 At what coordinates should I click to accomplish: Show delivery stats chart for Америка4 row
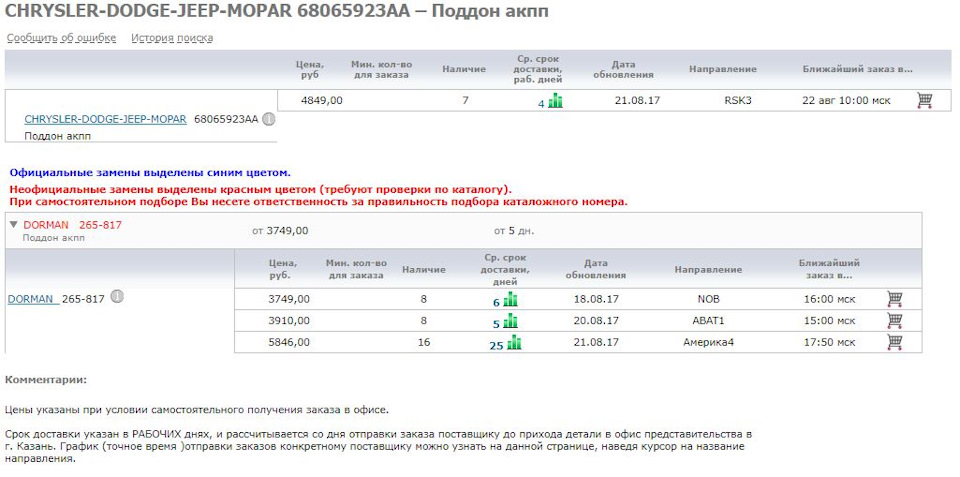[513, 343]
